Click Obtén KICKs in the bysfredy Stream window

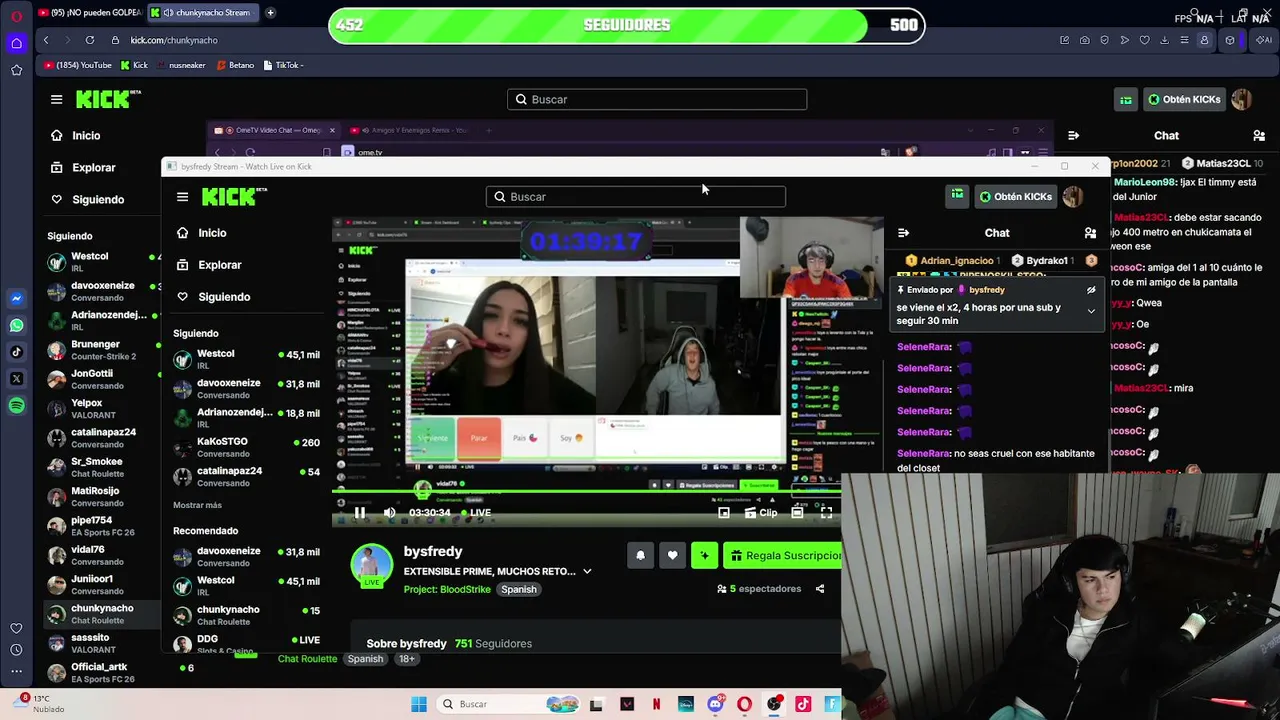(x=1014, y=196)
